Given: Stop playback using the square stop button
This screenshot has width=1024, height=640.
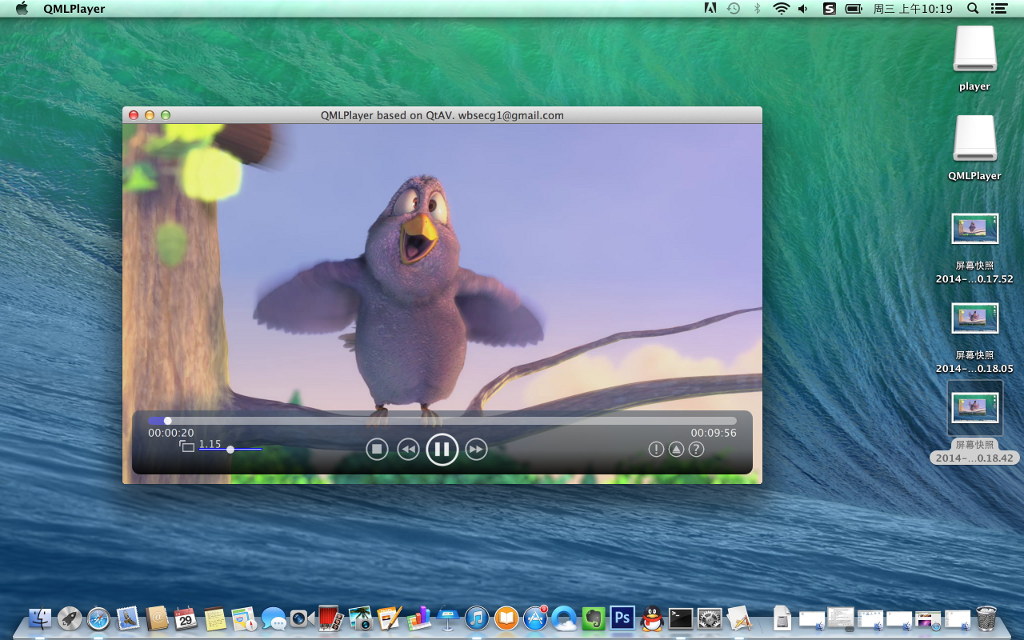Looking at the screenshot, I should pos(376,449).
